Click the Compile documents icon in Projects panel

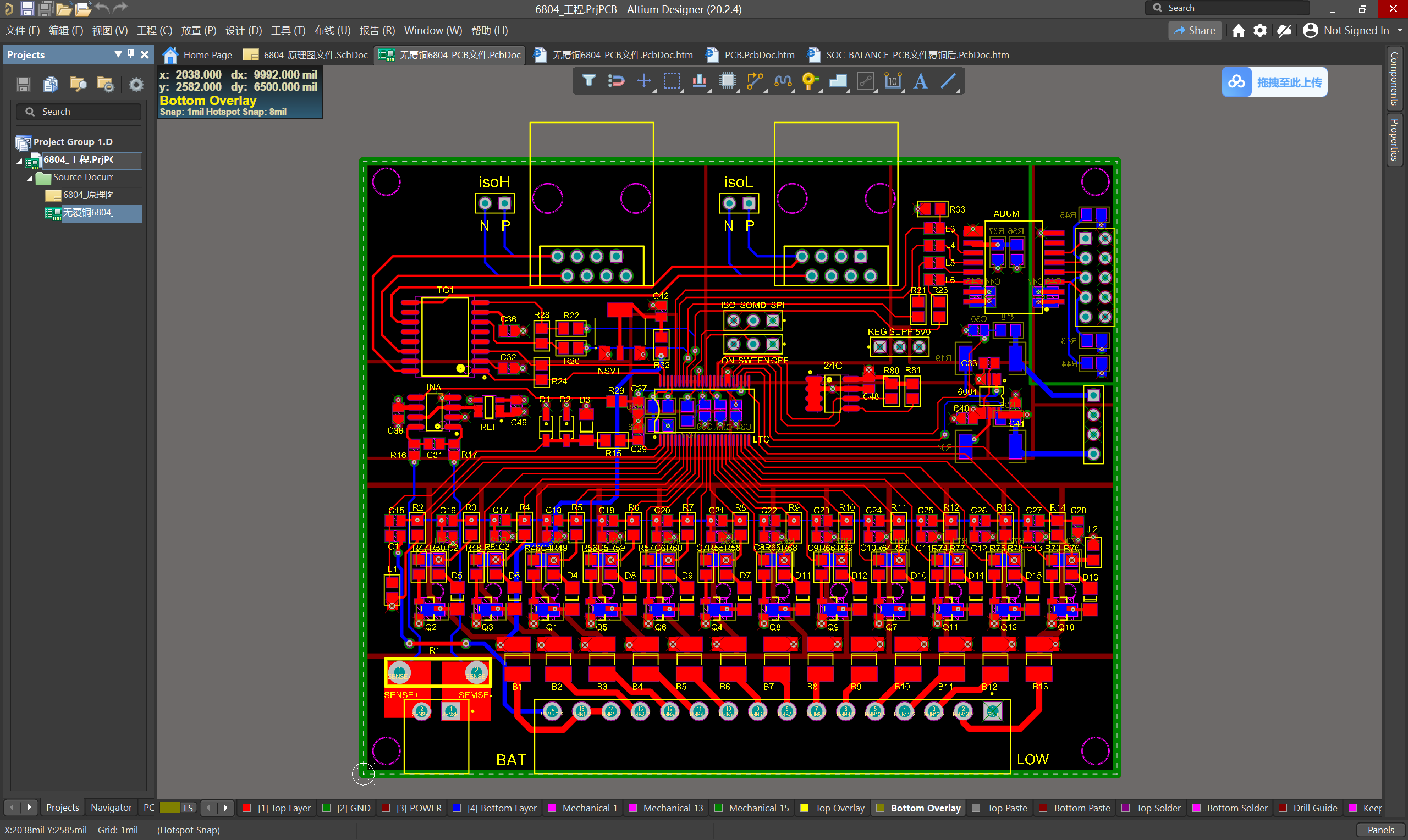point(51,84)
